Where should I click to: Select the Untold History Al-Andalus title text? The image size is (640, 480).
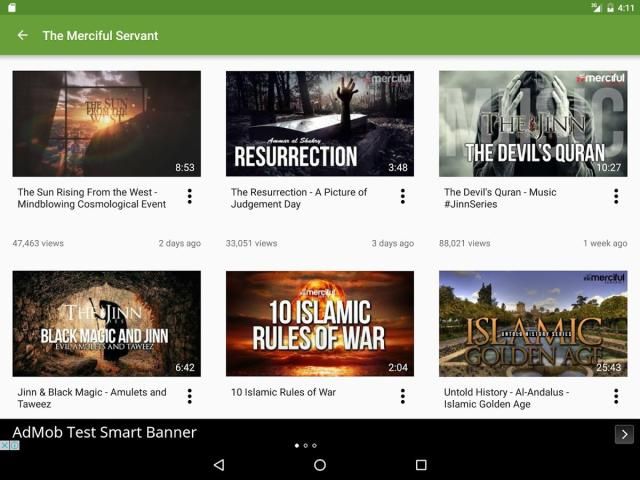click(505, 398)
